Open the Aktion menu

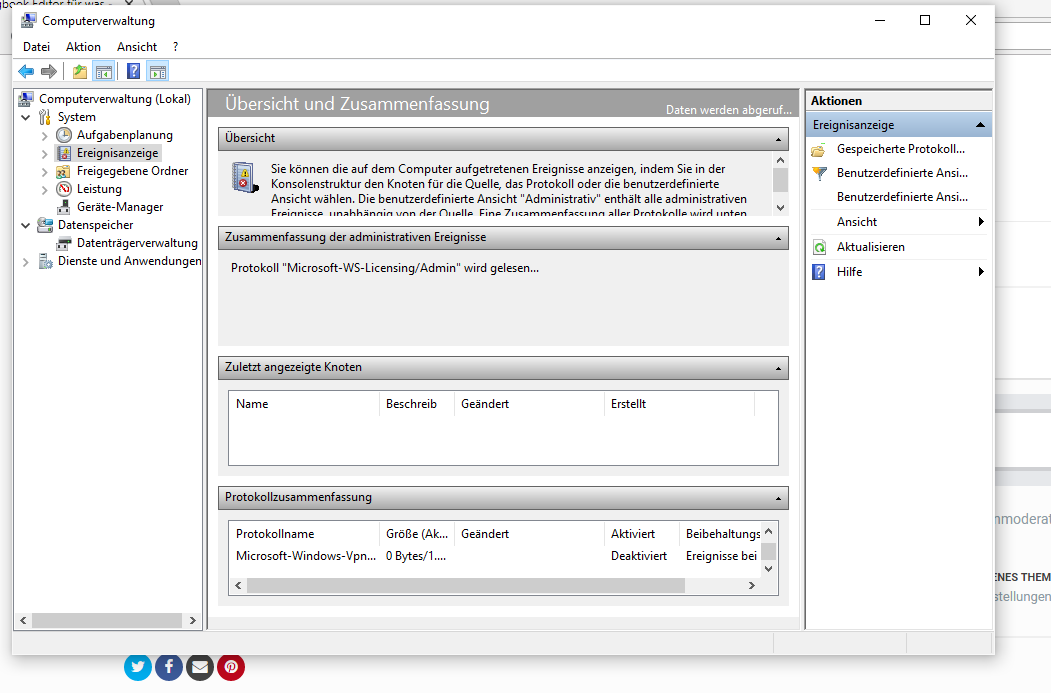pos(83,47)
